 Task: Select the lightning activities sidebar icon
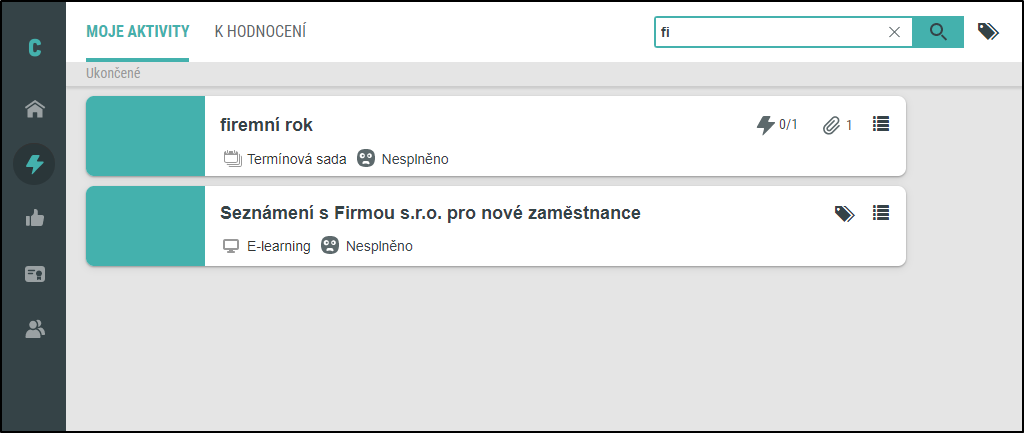tap(34, 164)
